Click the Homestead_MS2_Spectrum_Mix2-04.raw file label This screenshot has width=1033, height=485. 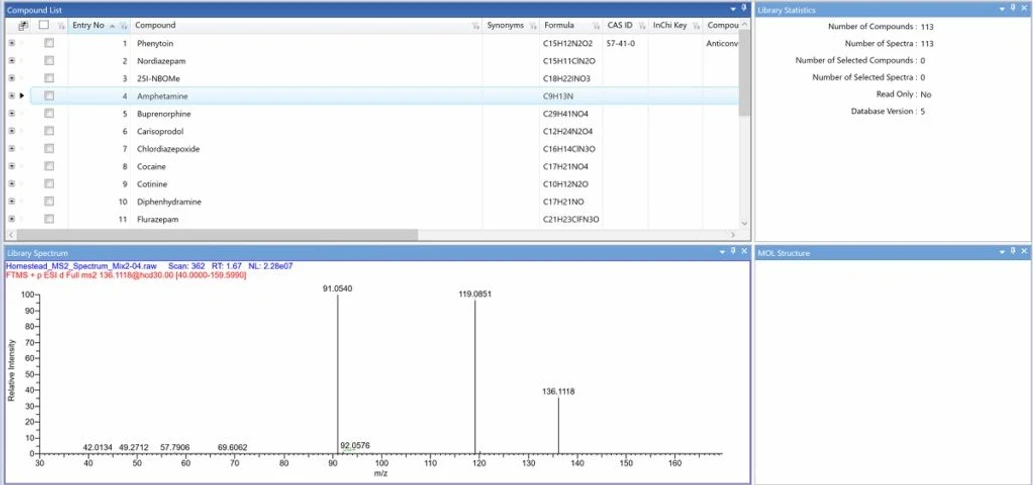coord(81,266)
